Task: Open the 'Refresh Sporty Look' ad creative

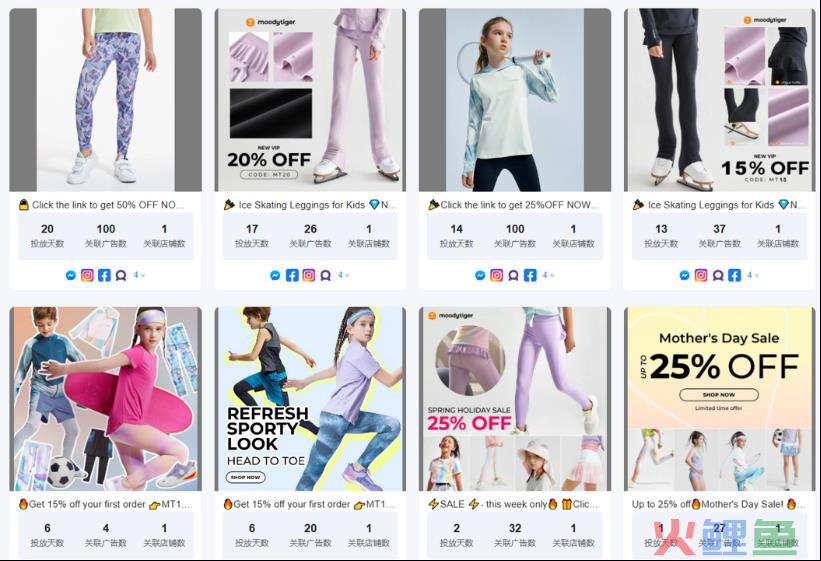Action: click(x=310, y=399)
